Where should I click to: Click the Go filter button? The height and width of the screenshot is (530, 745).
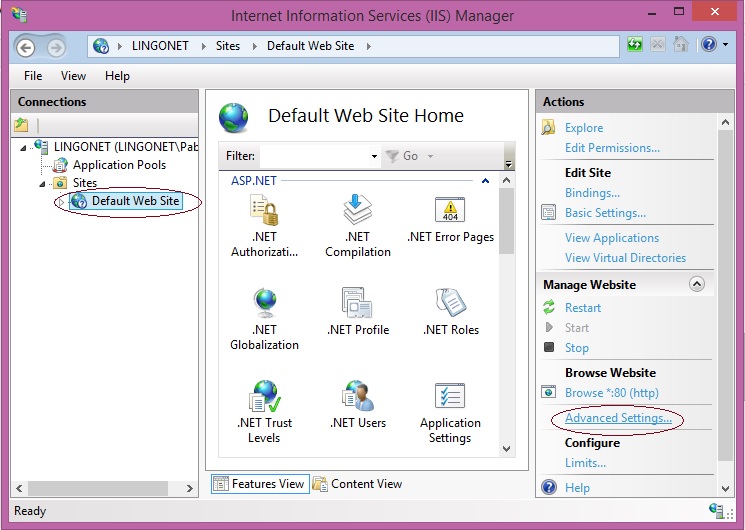403,156
